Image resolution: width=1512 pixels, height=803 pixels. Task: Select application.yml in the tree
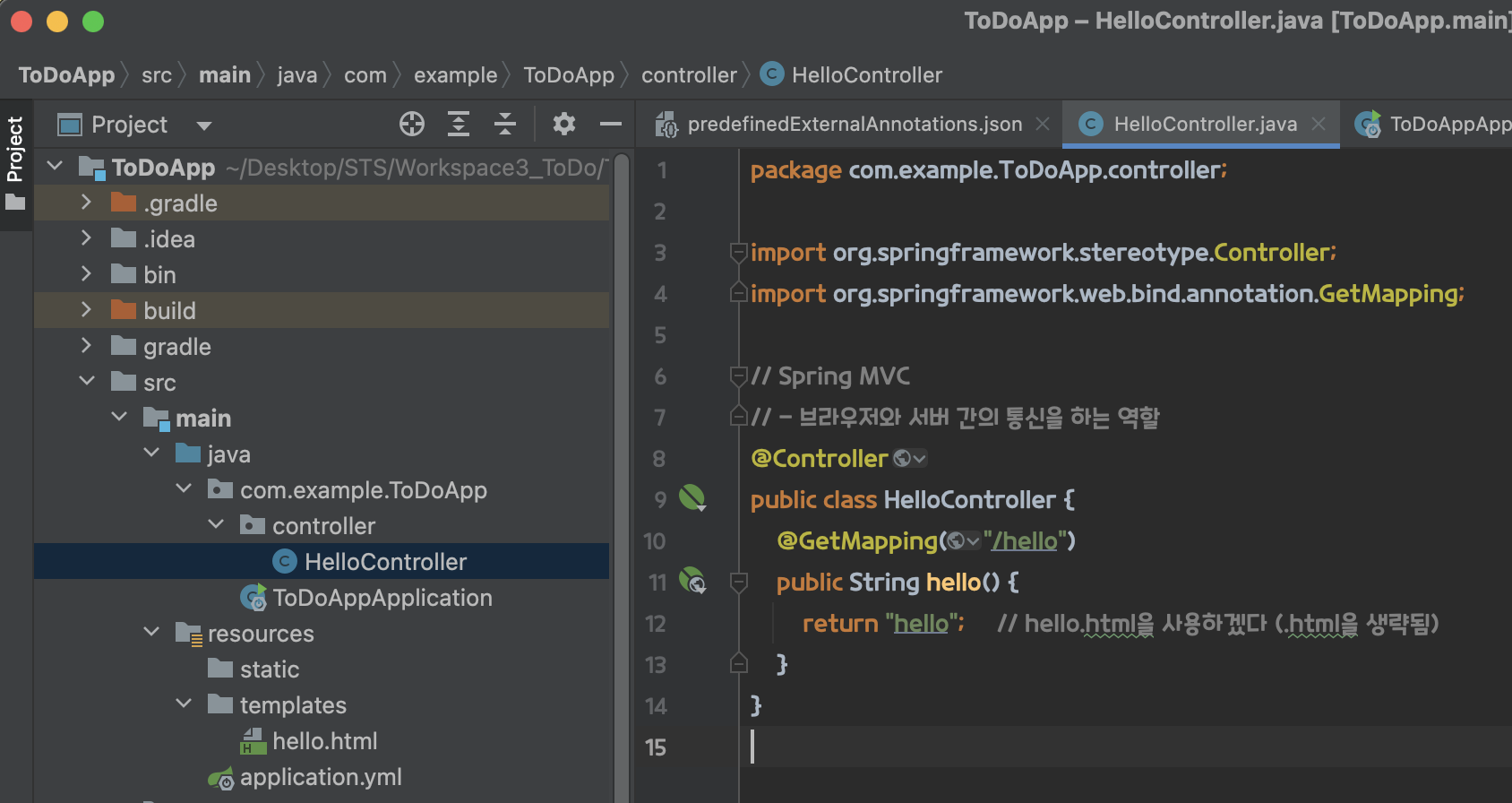point(322,776)
